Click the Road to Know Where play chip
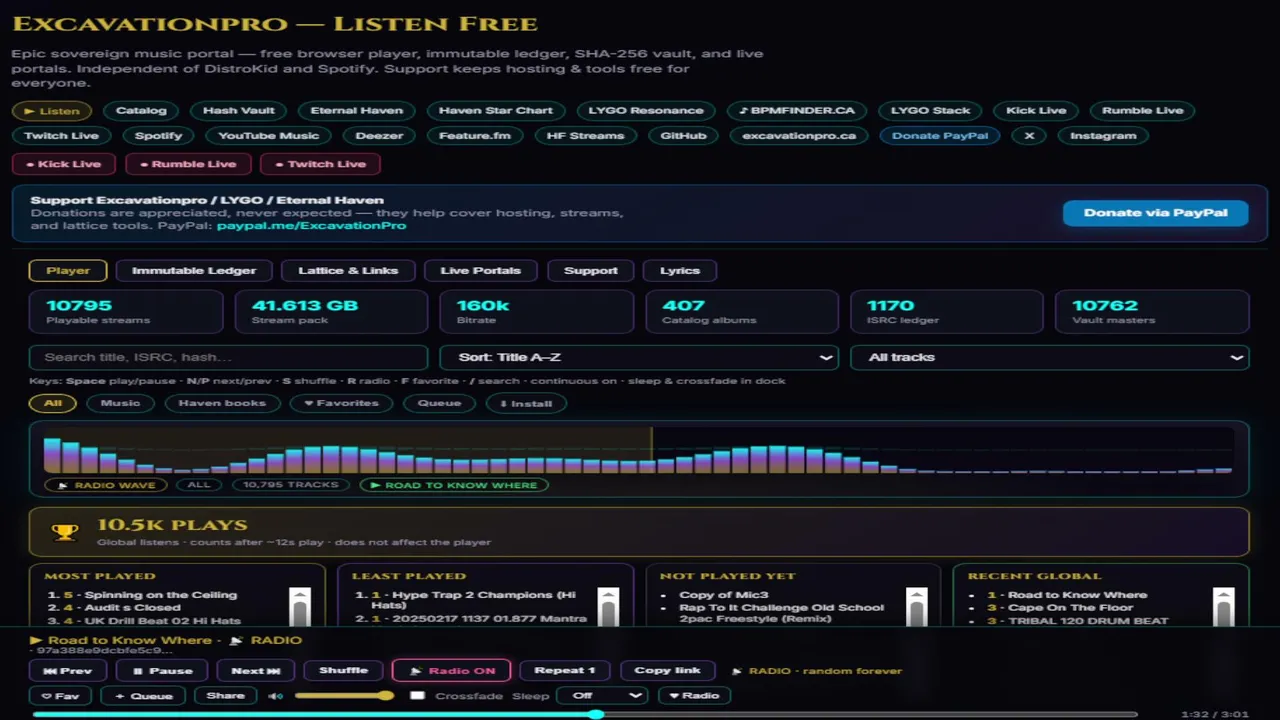 454,485
